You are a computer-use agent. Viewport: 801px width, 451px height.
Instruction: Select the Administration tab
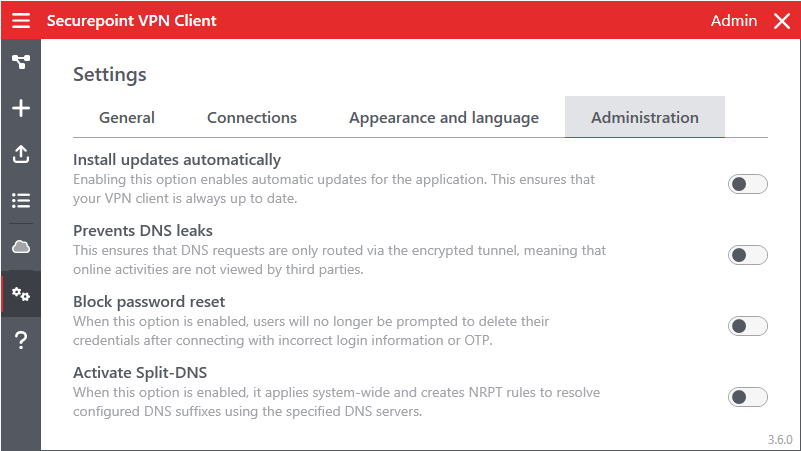pos(645,117)
